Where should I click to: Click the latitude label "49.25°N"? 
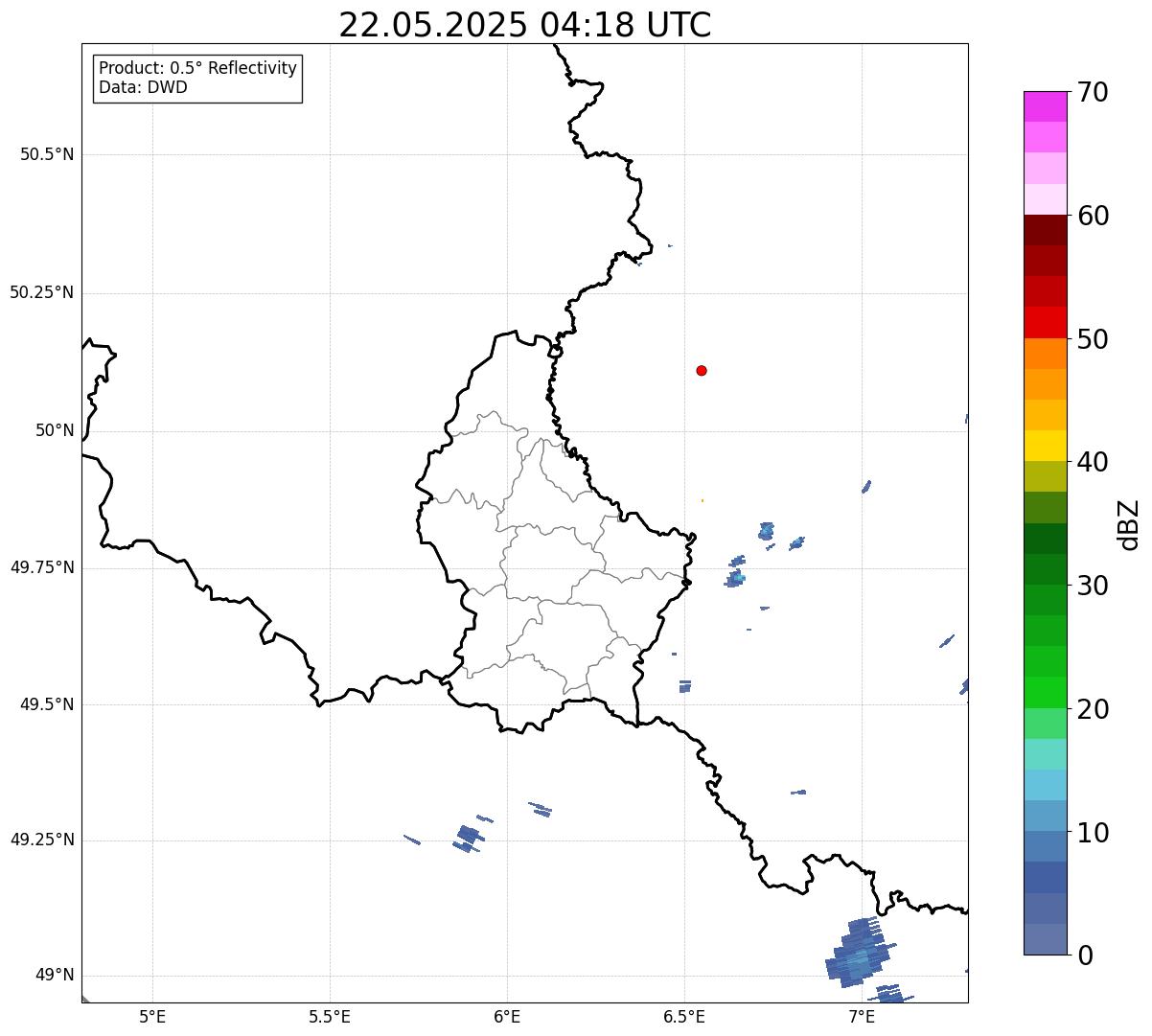click(42, 840)
